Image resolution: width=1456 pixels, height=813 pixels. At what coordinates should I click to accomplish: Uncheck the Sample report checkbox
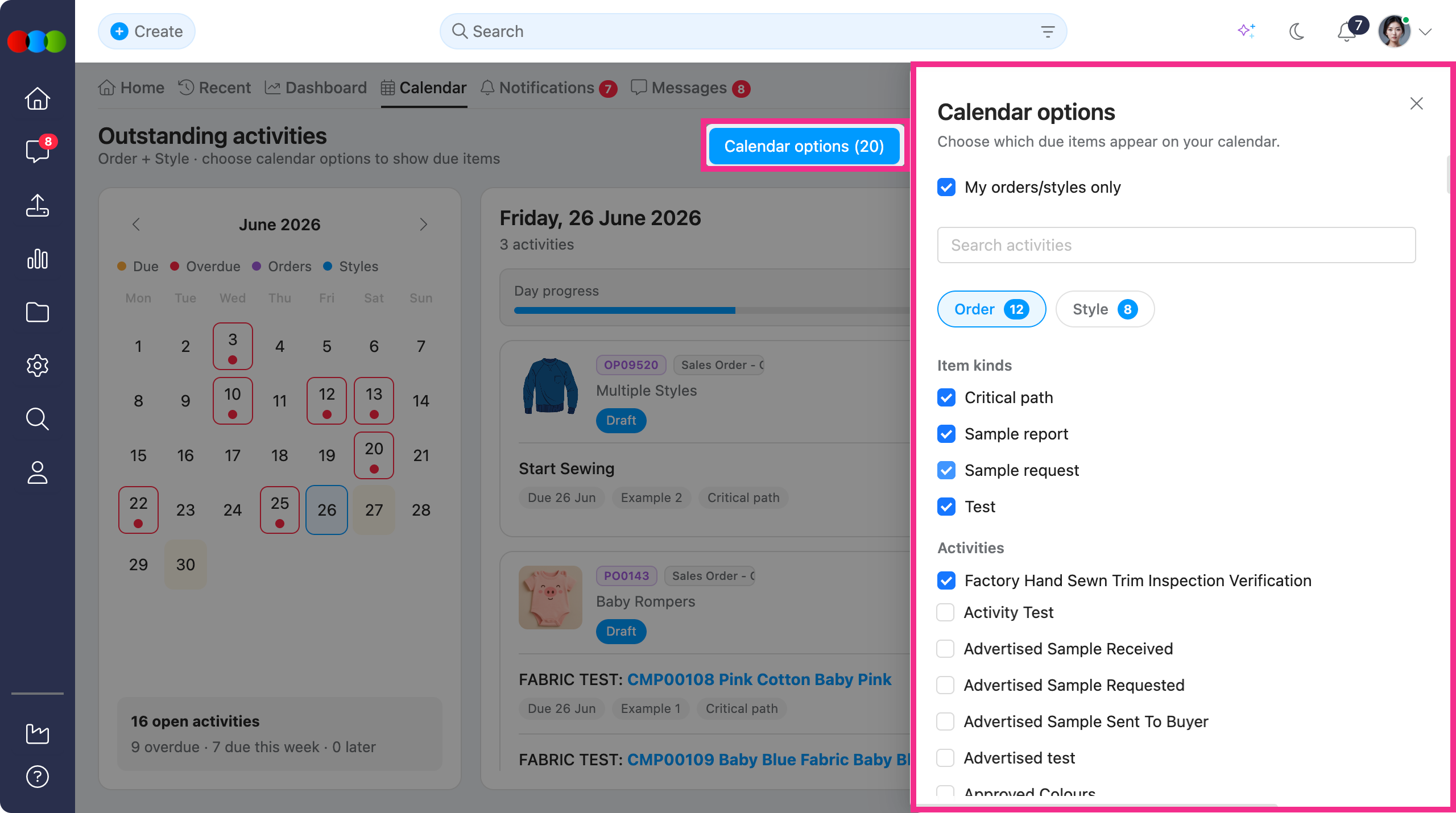tap(946, 434)
